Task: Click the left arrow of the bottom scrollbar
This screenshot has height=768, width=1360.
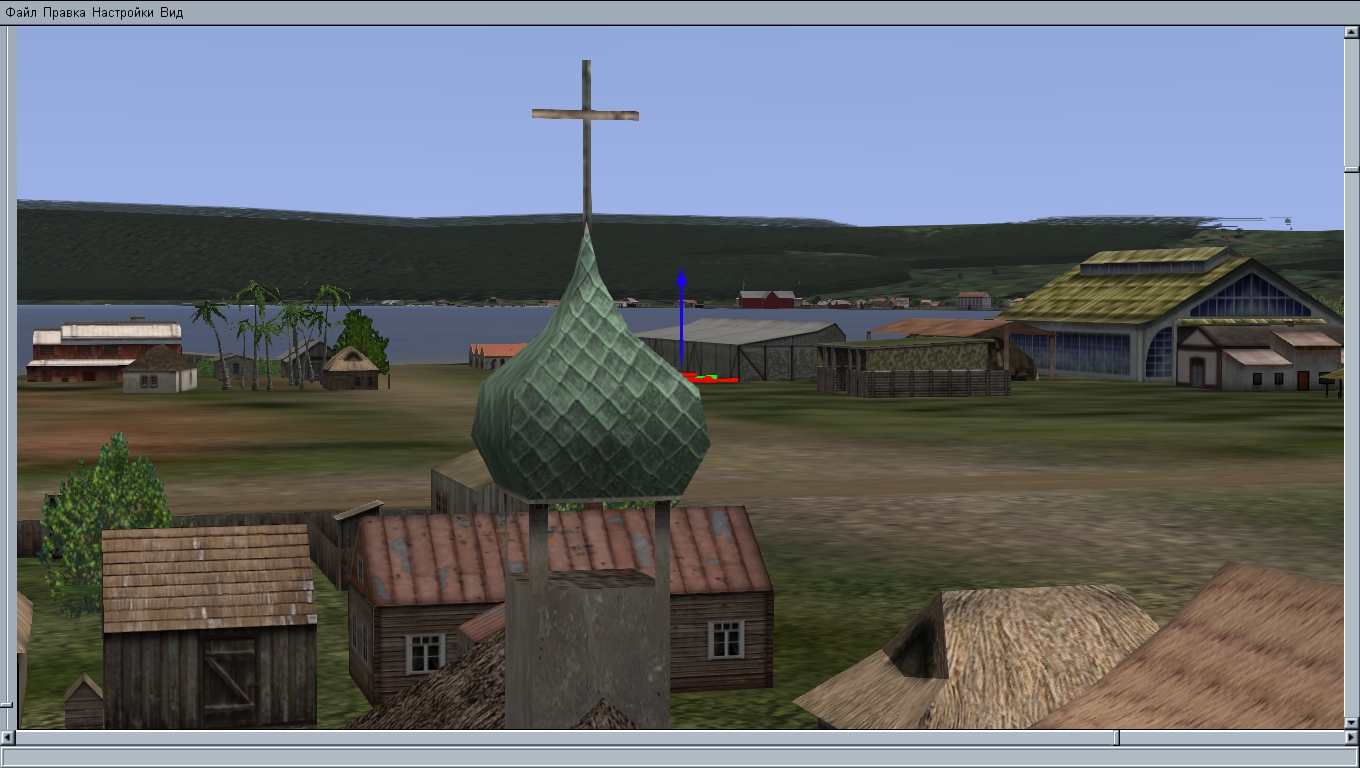Action: pos(9,738)
